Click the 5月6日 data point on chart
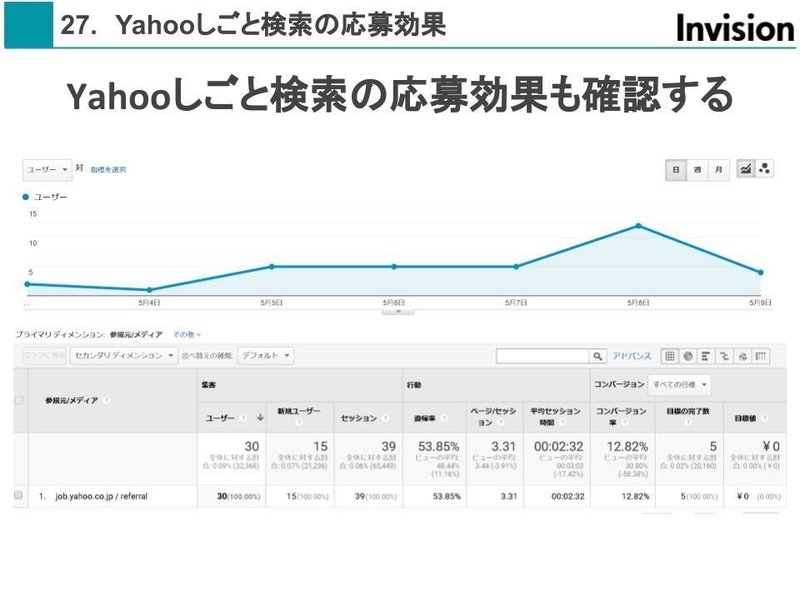This screenshot has height=600, width=800. (394, 266)
